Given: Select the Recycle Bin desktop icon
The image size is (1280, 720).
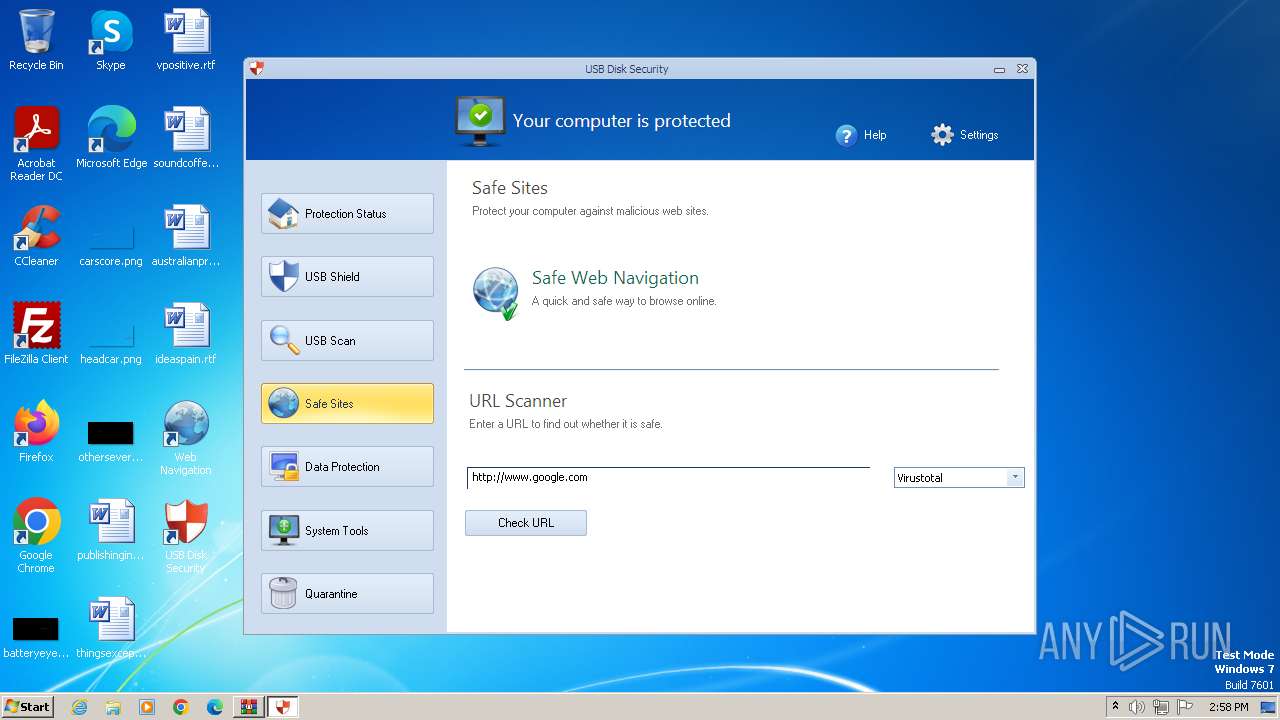Looking at the screenshot, I should tap(36, 40).
